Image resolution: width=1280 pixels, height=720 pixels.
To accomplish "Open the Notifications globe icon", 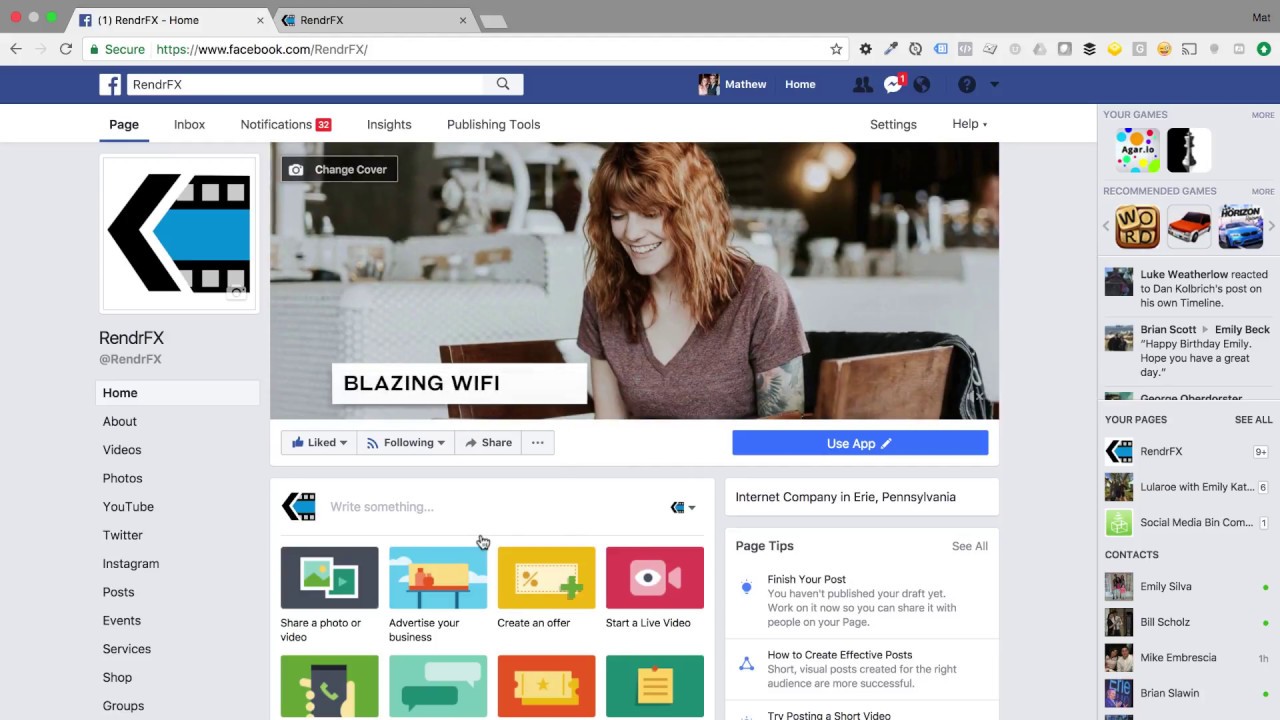I will click(922, 85).
